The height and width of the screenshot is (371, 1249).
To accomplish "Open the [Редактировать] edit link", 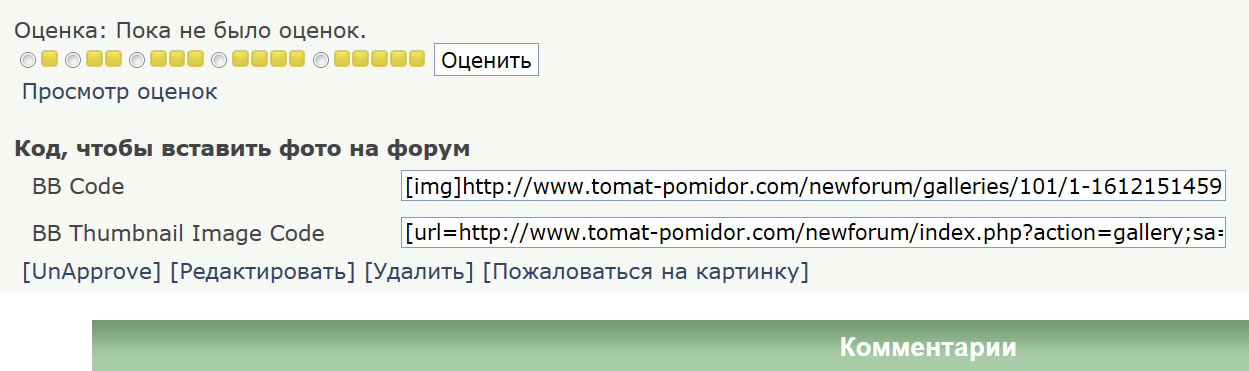I will [263, 271].
